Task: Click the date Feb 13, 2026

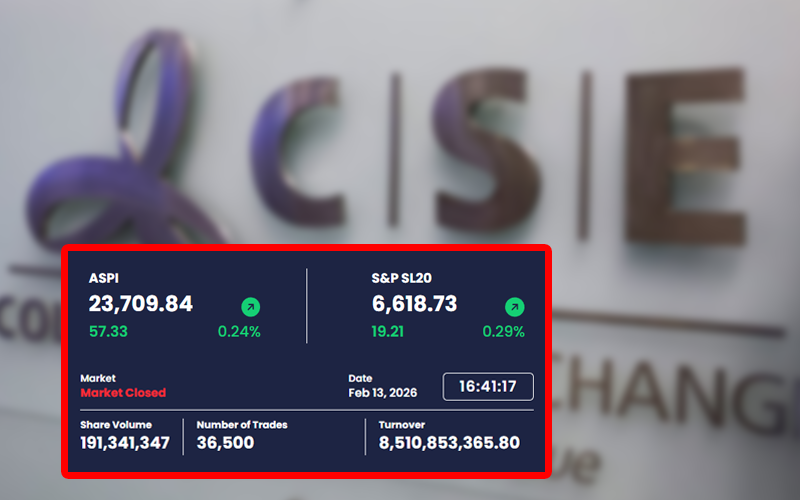Action: click(x=383, y=393)
